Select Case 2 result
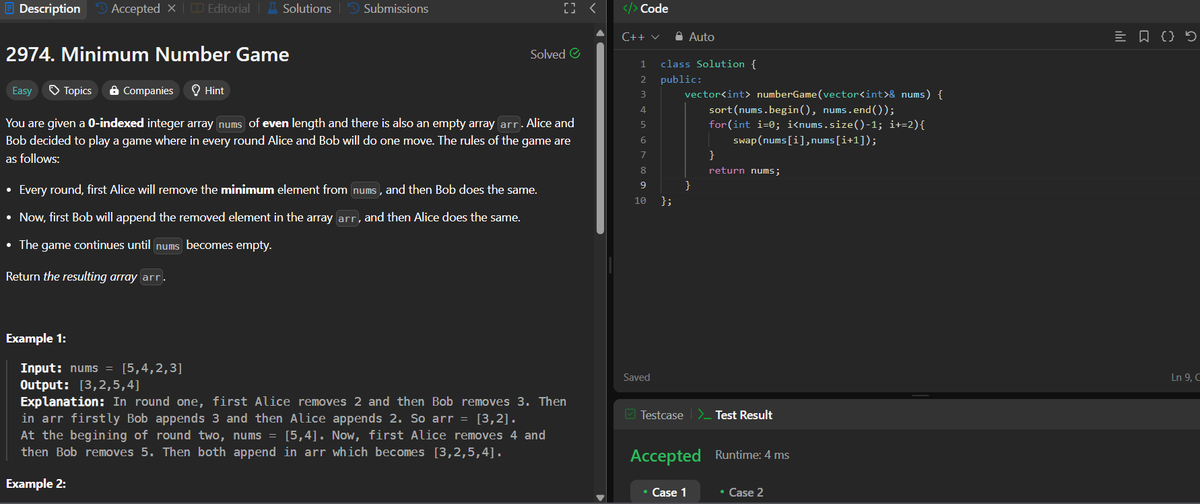 point(741,492)
